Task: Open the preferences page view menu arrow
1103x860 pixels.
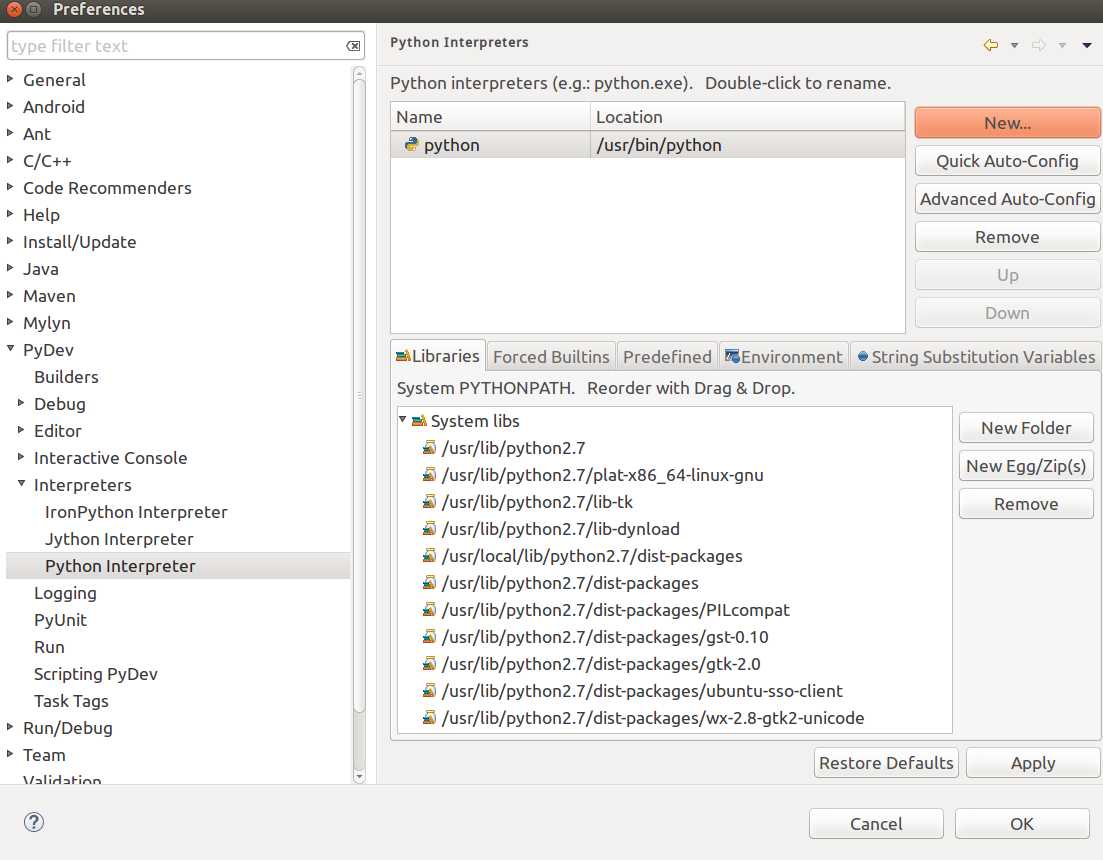Action: pyautogui.click(x=1087, y=46)
